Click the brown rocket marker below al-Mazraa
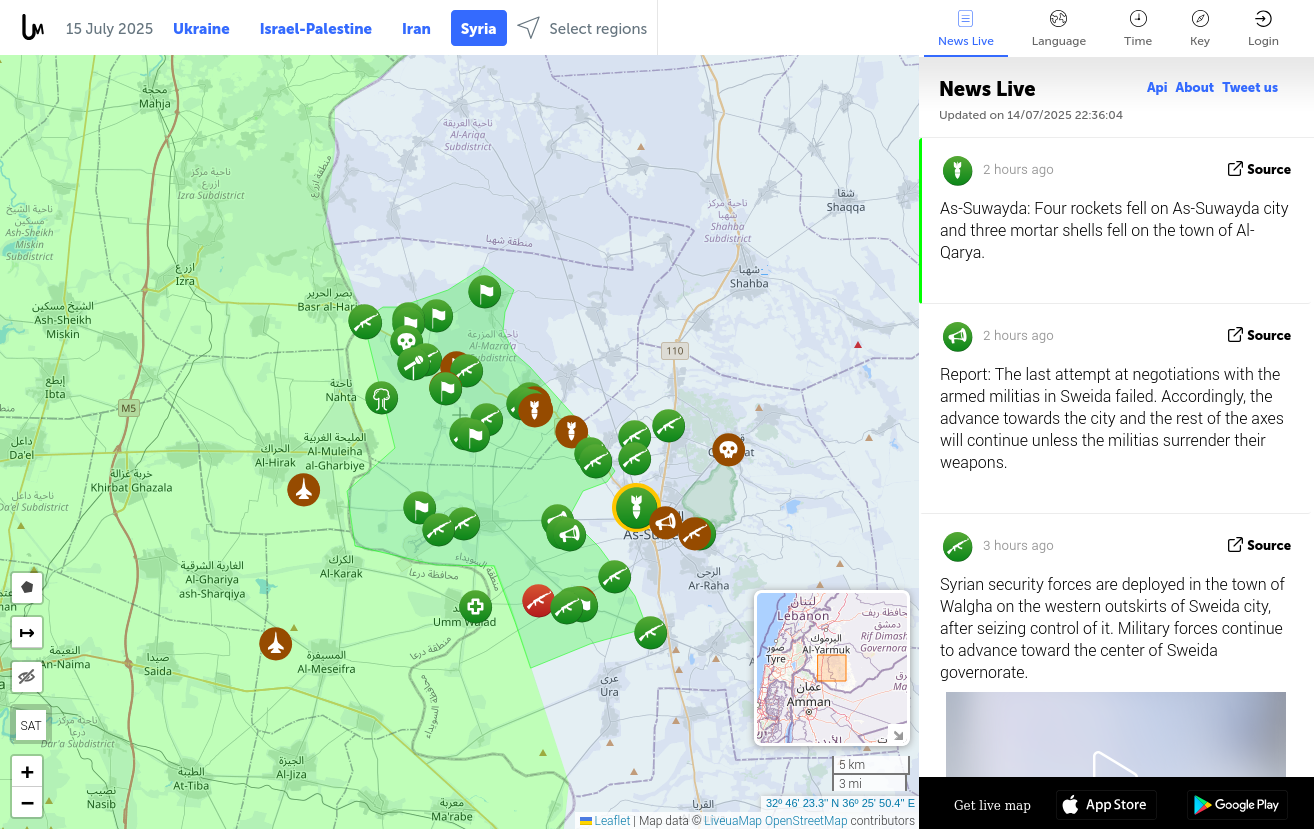 536,409
